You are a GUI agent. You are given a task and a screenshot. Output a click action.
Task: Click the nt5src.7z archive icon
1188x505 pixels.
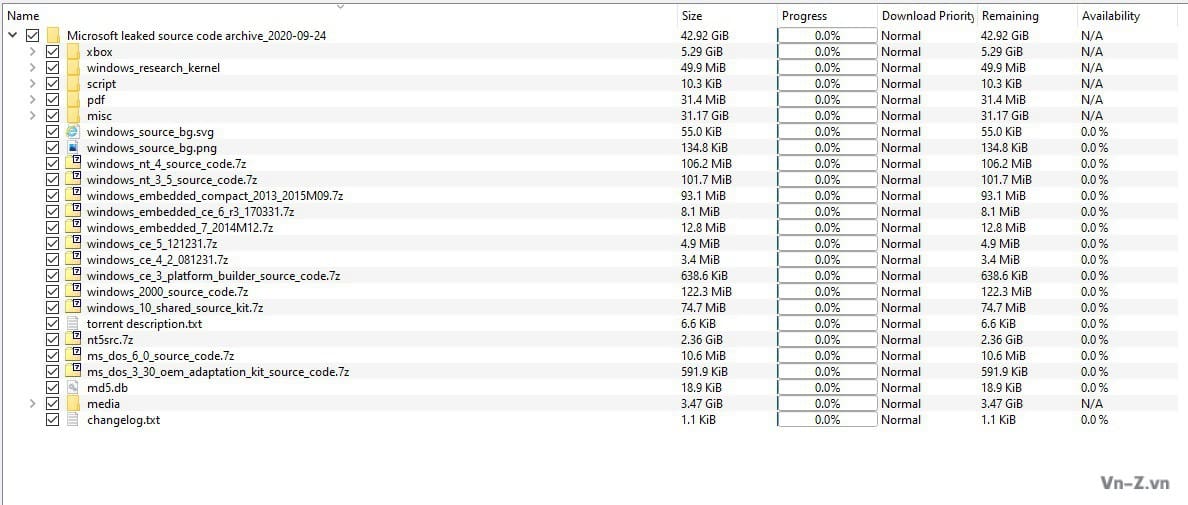73,339
